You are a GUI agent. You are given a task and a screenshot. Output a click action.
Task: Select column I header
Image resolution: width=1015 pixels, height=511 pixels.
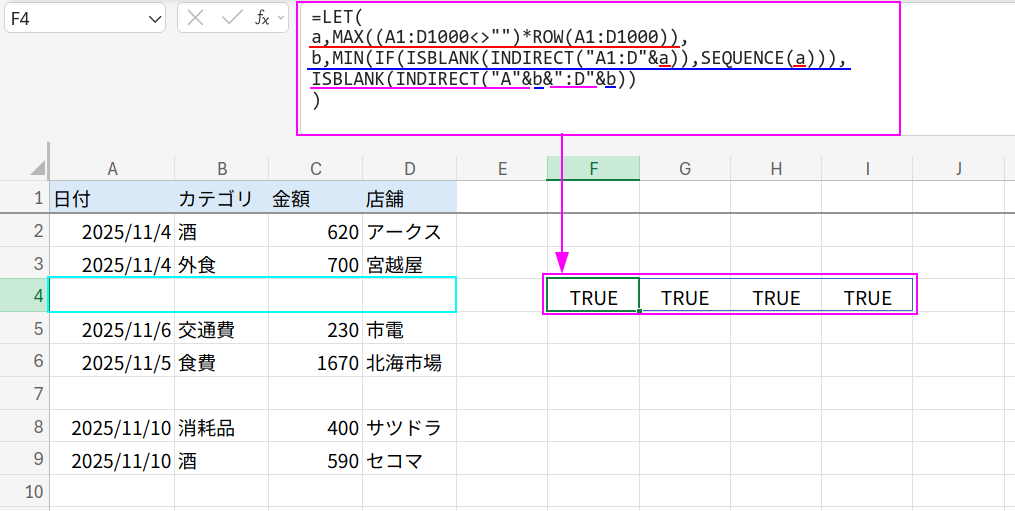pos(867,168)
